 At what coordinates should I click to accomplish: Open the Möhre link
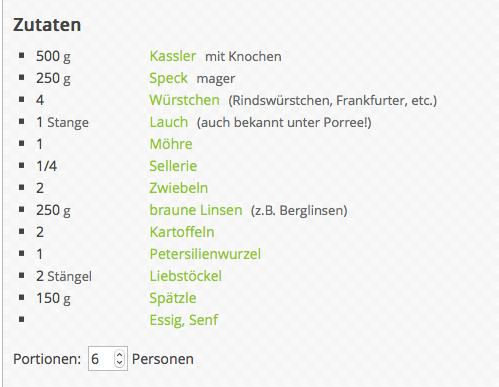pos(171,144)
